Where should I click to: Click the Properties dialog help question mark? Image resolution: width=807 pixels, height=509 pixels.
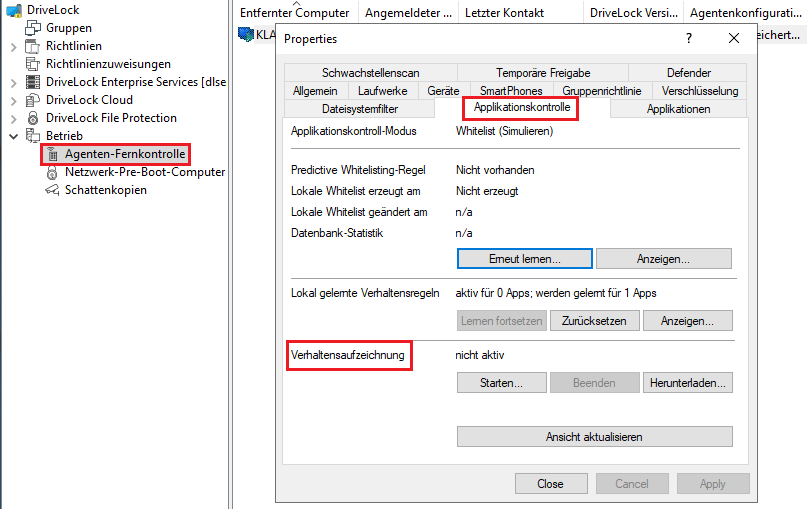tap(689, 38)
